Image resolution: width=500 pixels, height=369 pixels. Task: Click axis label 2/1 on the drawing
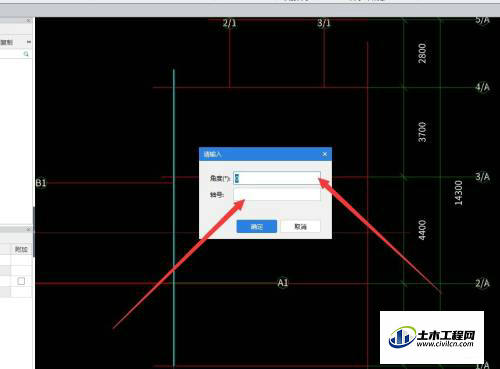coord(229,23)
